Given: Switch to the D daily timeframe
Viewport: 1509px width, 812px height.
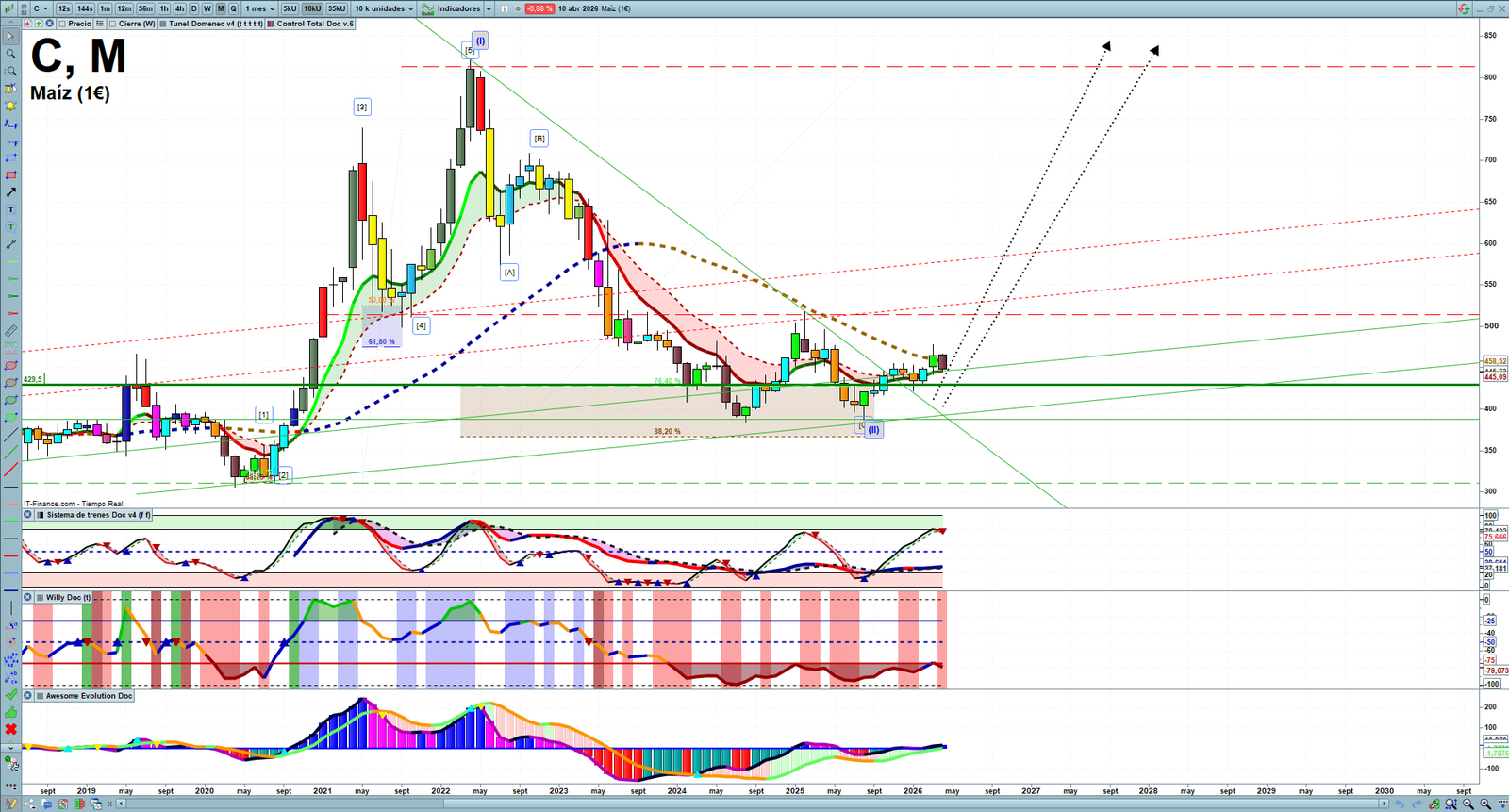Looking at the screenshot, I should click(193, 8).
